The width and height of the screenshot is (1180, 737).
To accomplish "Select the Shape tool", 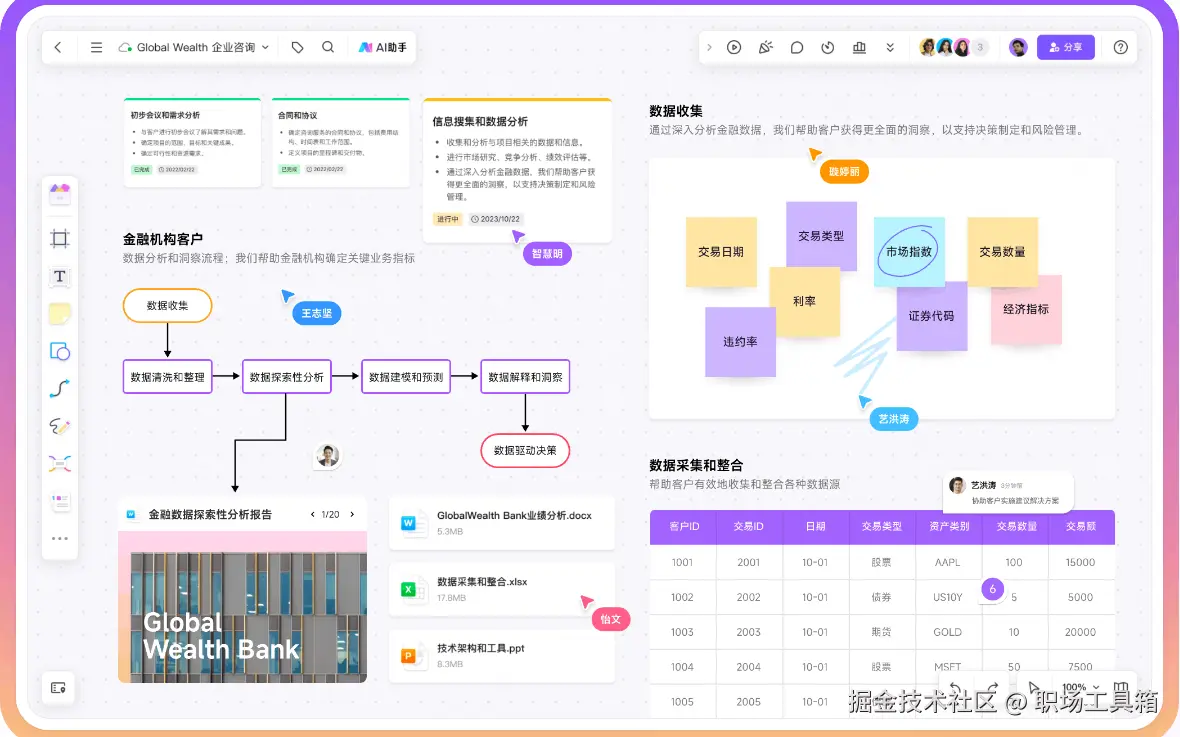I will coord(59,352).
